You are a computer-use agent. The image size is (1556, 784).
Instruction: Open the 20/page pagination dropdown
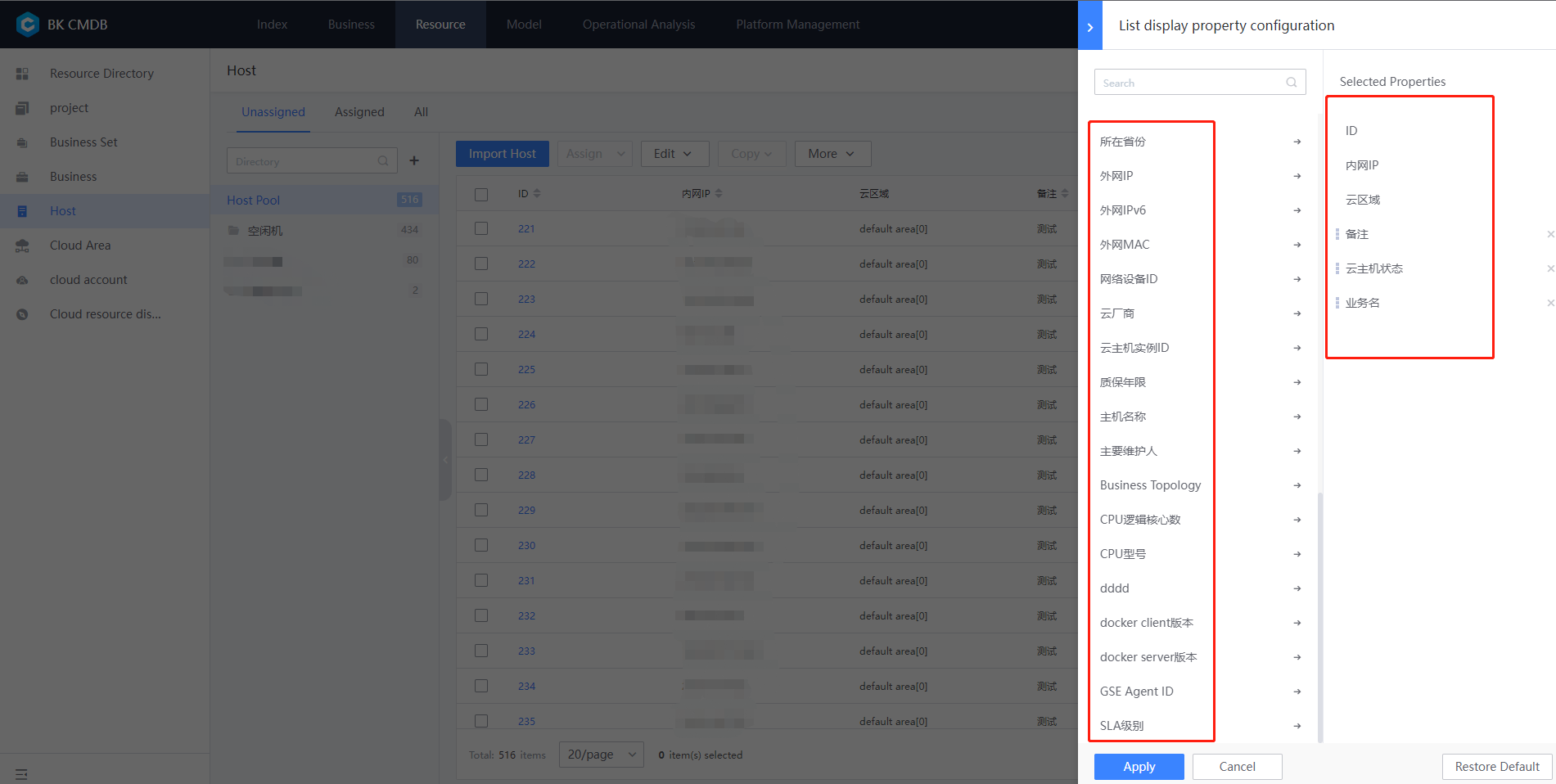coord(601,754)
